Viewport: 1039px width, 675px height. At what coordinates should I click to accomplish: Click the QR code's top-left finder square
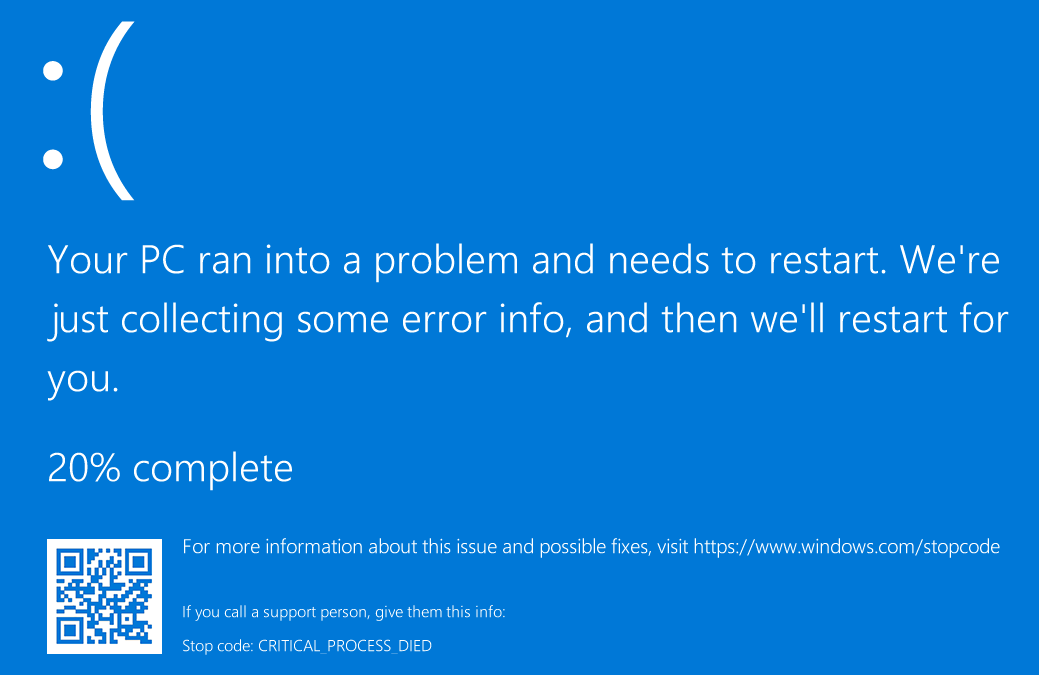coord(70,562)
